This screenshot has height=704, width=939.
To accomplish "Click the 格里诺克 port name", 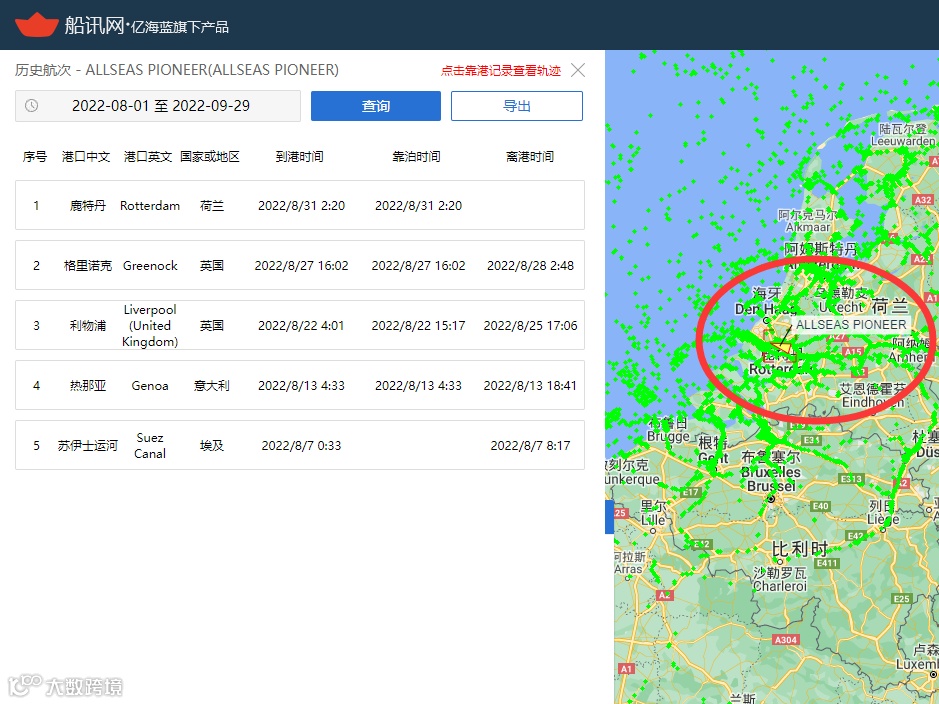I will coord(87,266).
